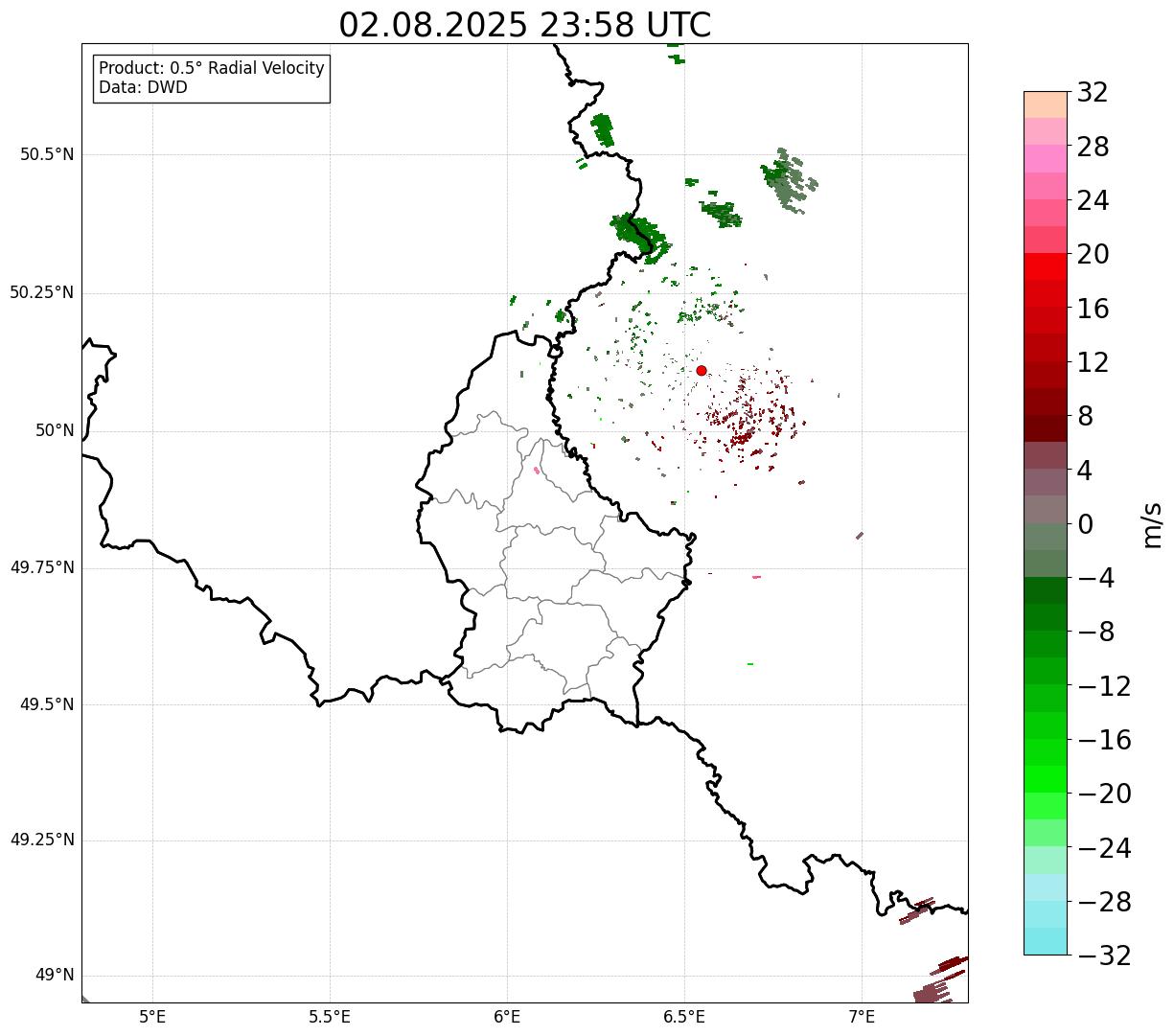Click the cyan bottom segment of colorbar

(1046, 941)
